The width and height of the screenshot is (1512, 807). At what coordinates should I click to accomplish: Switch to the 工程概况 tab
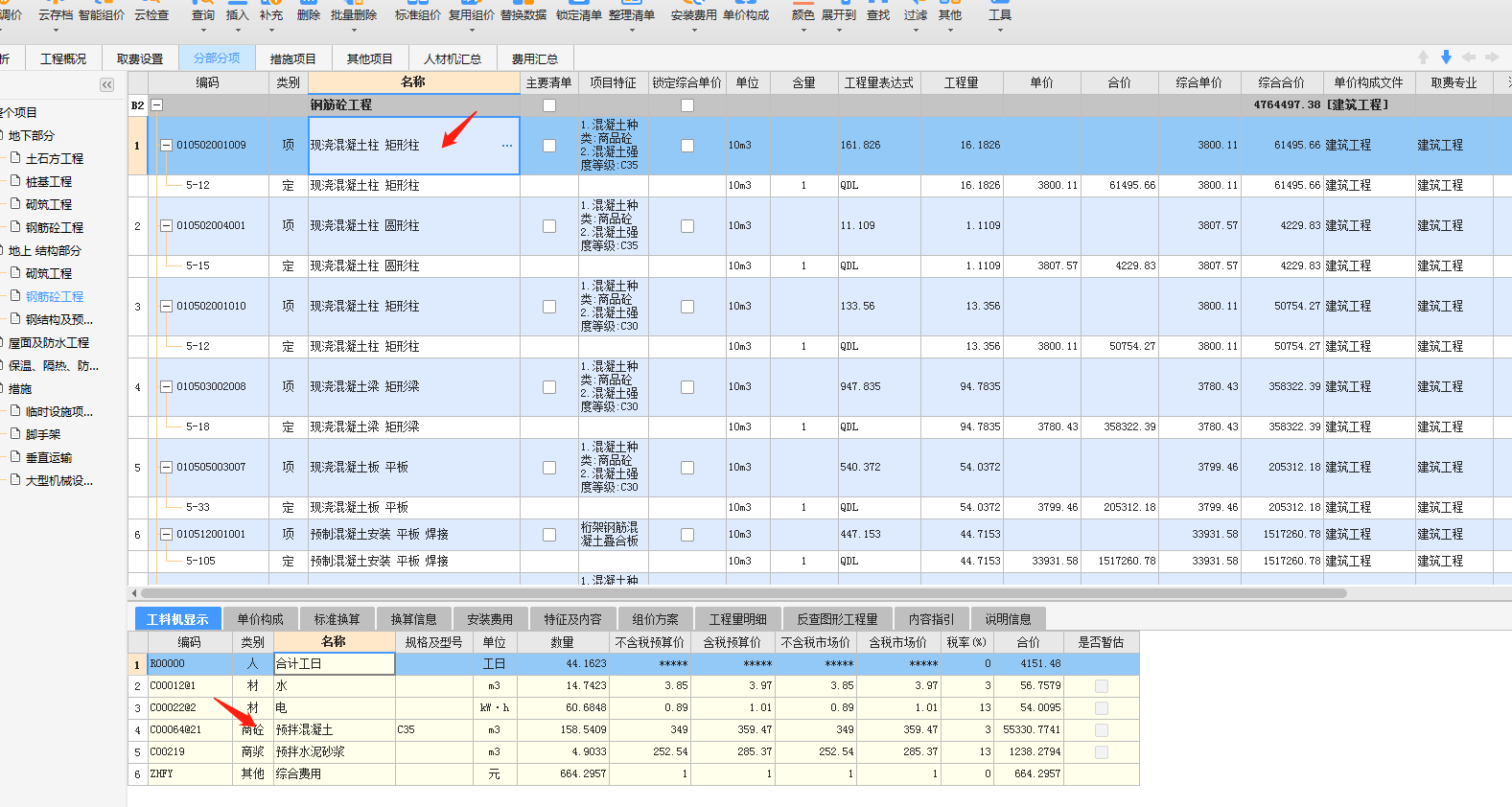(x=63, y=58)
